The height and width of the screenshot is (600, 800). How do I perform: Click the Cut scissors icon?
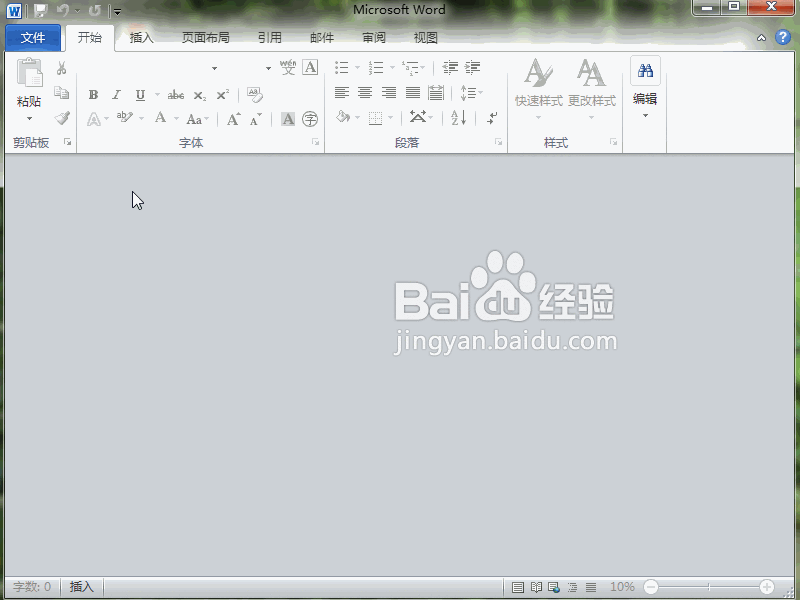(62, 68)
